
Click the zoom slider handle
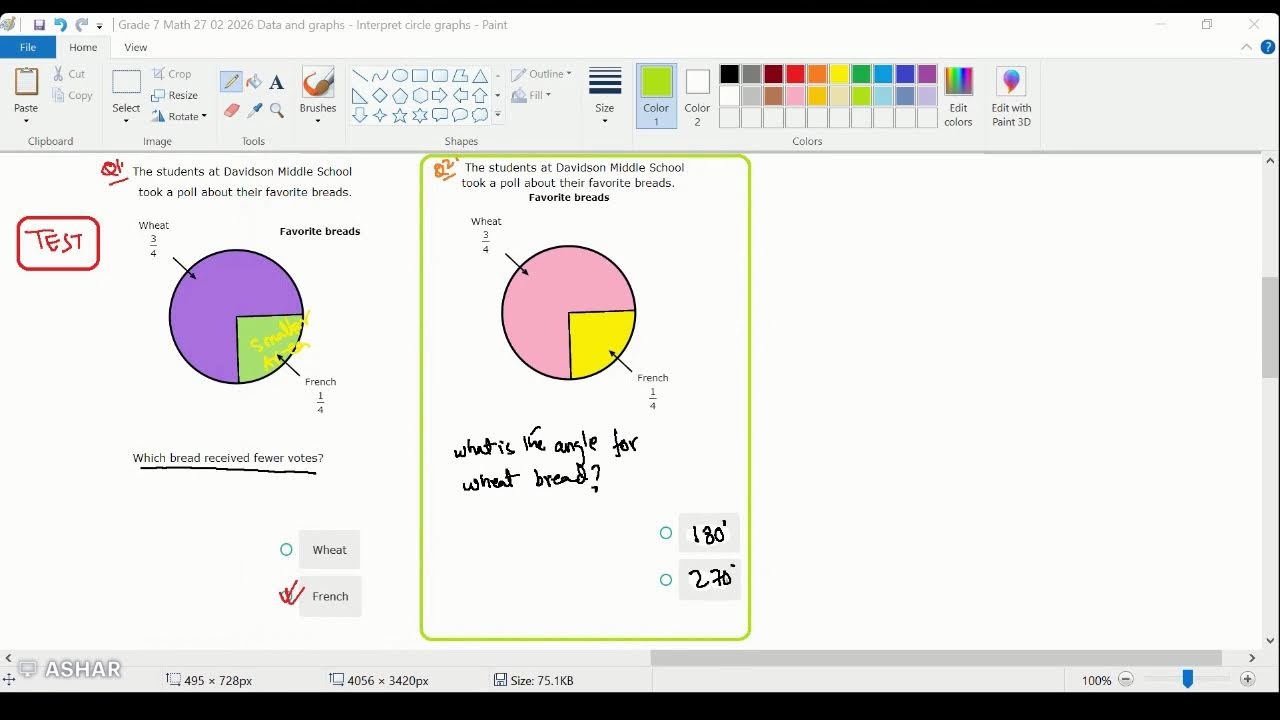point(1187,679)
